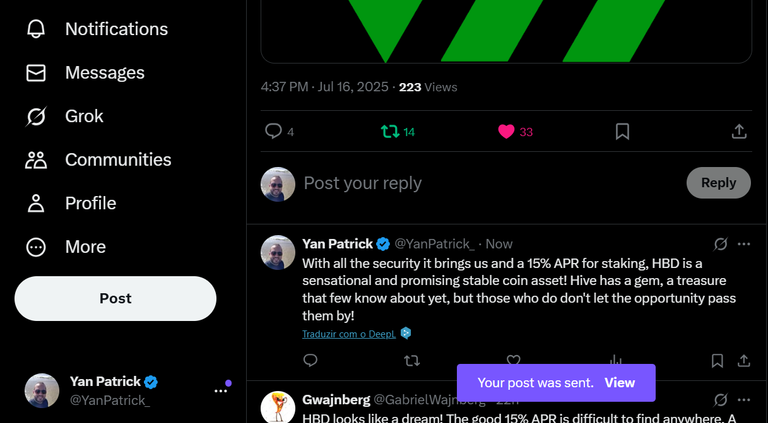Bookmark Yan Patrick's reply
The image size is (768, 423).
(x=717, y=361)
